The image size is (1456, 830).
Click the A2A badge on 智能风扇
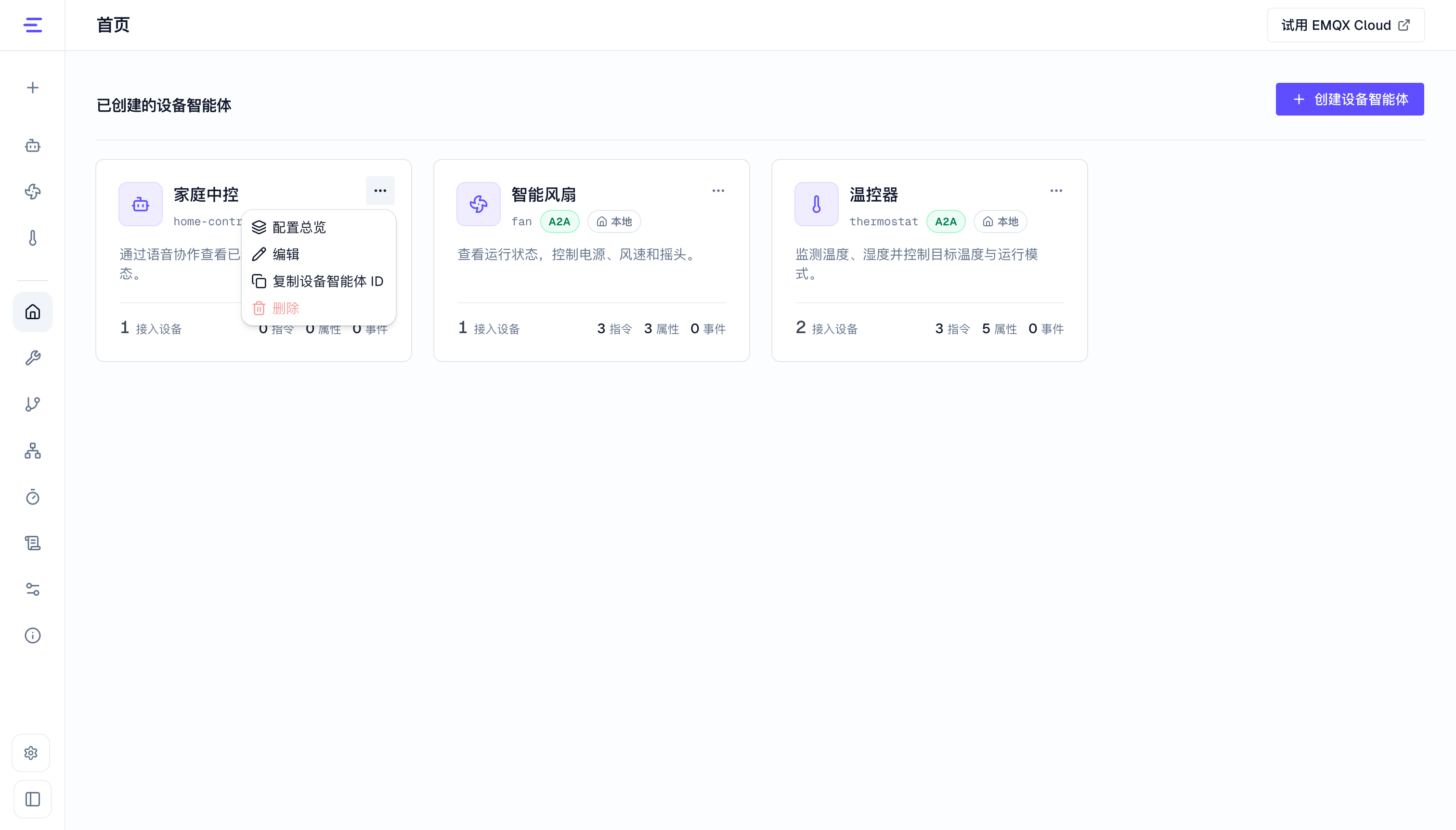(559, 222)
